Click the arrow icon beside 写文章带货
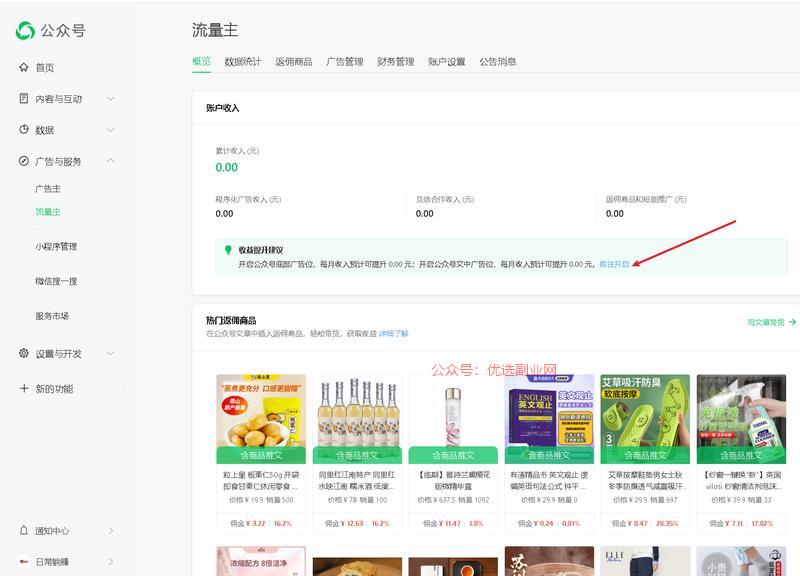The height and width of the screenshot is (576, 800). [792, 322]
